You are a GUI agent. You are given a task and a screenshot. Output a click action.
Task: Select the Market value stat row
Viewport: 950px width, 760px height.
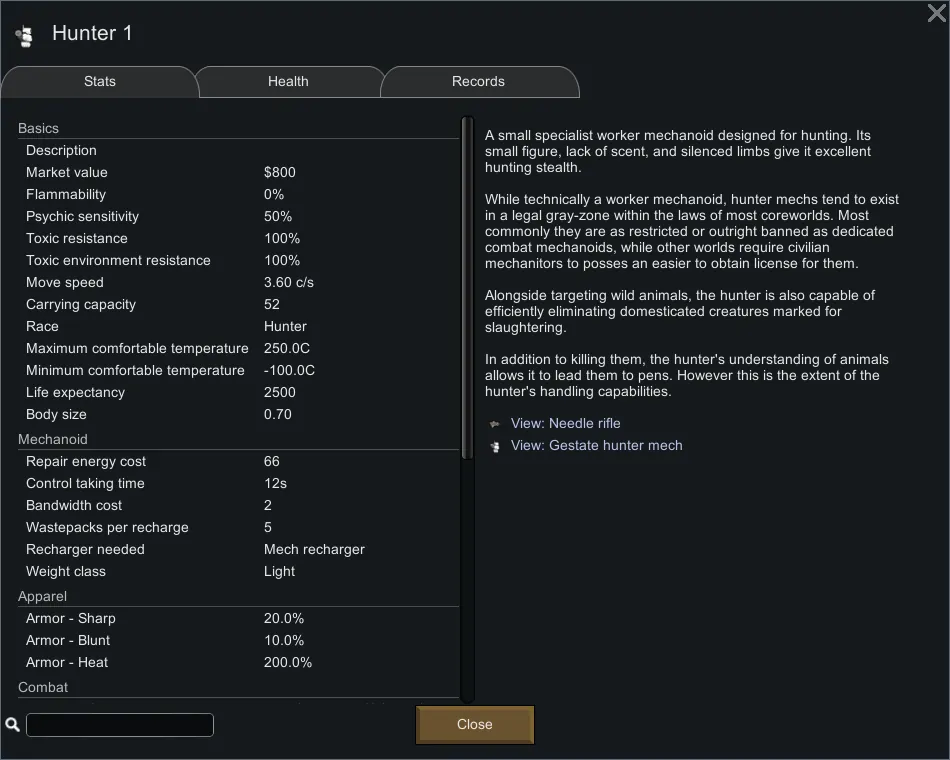point(240,173)
